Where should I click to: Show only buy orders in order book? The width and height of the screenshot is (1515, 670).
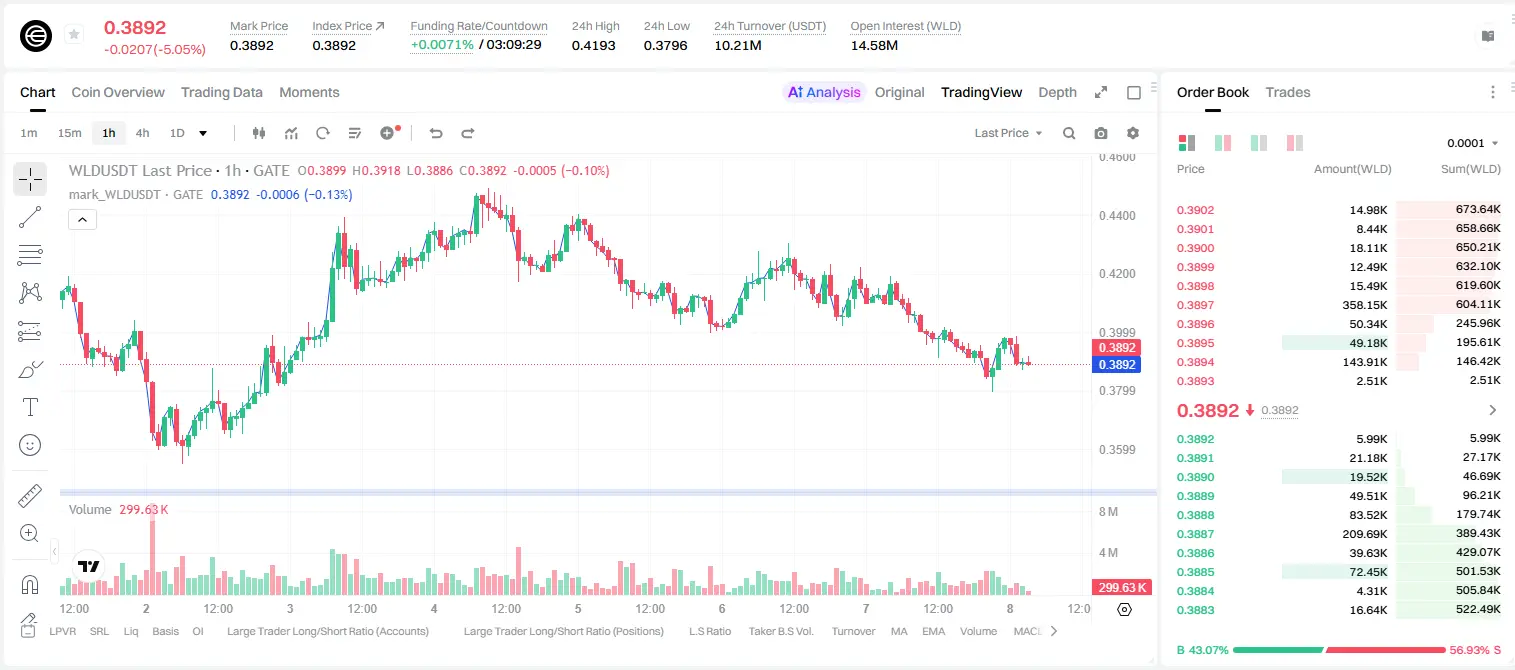coord(1258,143)
